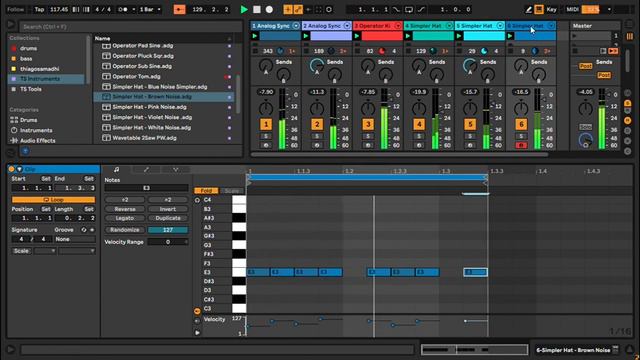Toggle the Automation Arm icon

(x=298, y=9)
